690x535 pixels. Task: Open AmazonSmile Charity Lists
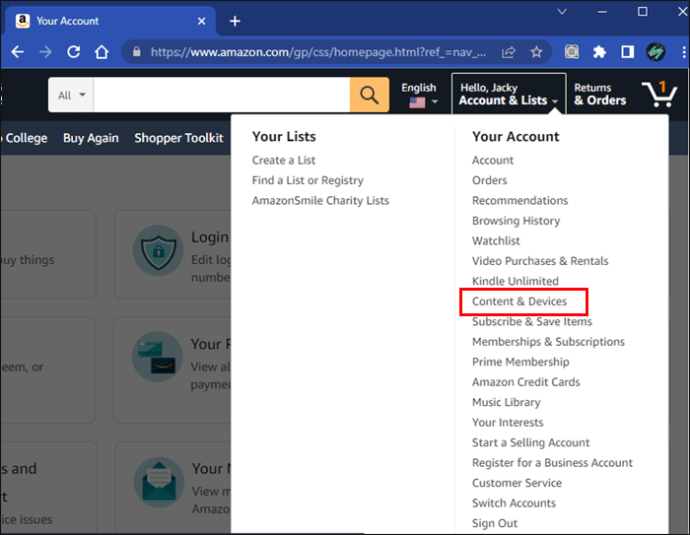pyautogui.click(x=320, y=201)
